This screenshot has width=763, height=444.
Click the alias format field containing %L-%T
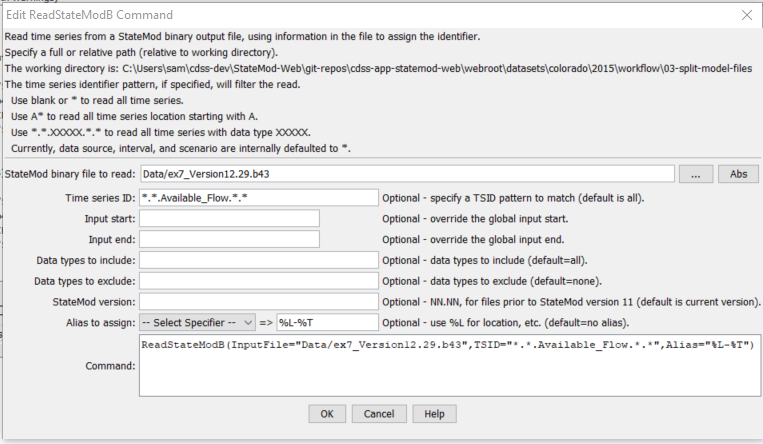point(327,322)
